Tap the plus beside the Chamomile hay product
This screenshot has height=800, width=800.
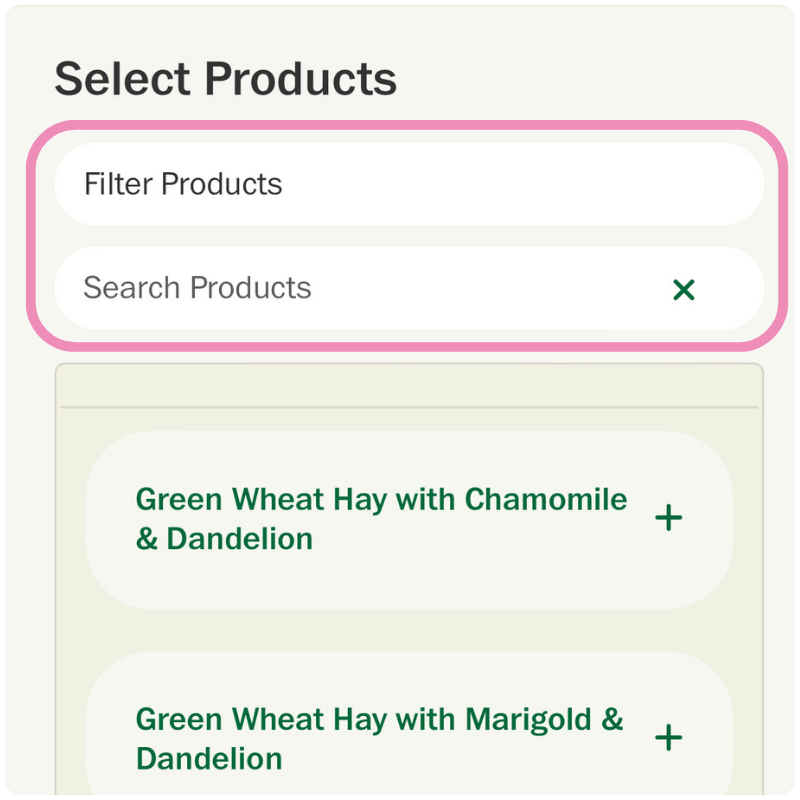[668, 518]
